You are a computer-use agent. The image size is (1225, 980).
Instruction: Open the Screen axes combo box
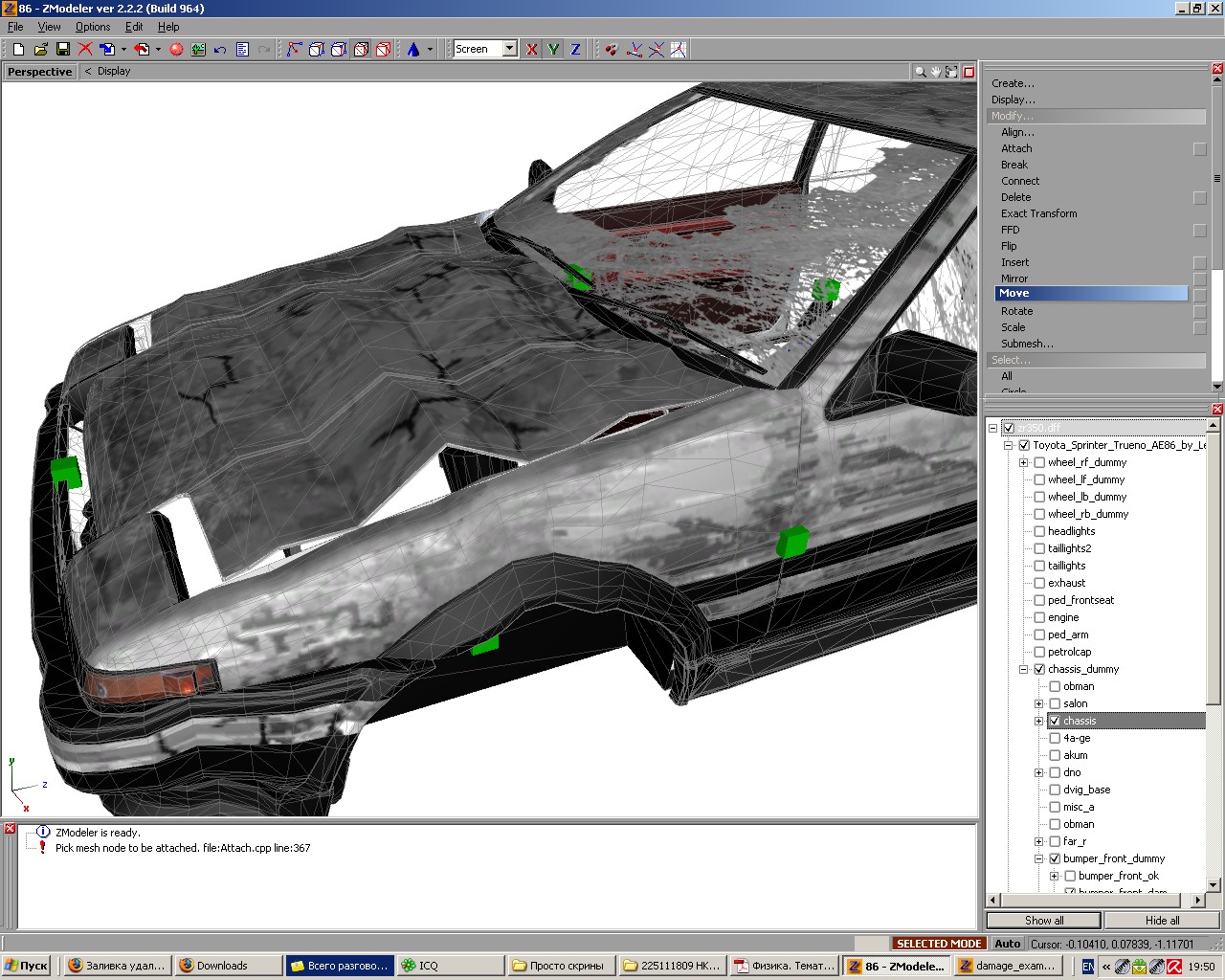485,49
